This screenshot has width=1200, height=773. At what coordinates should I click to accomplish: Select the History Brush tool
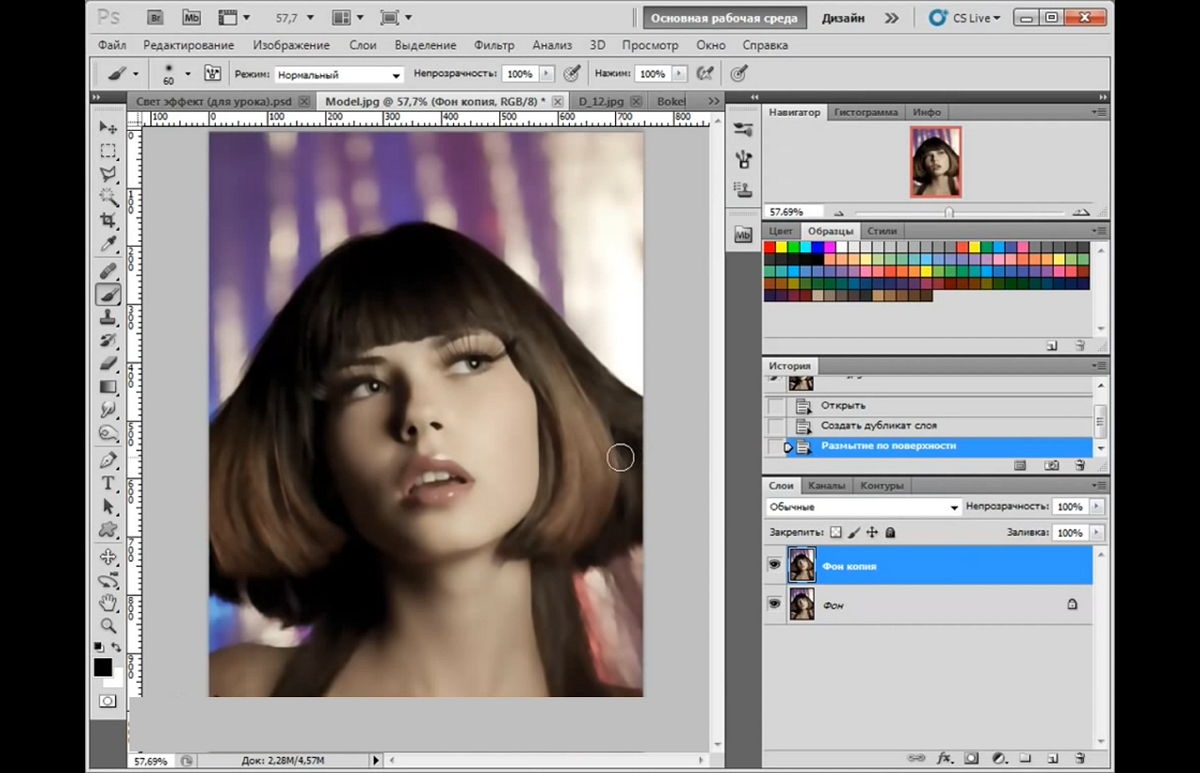tap(108, 341)
